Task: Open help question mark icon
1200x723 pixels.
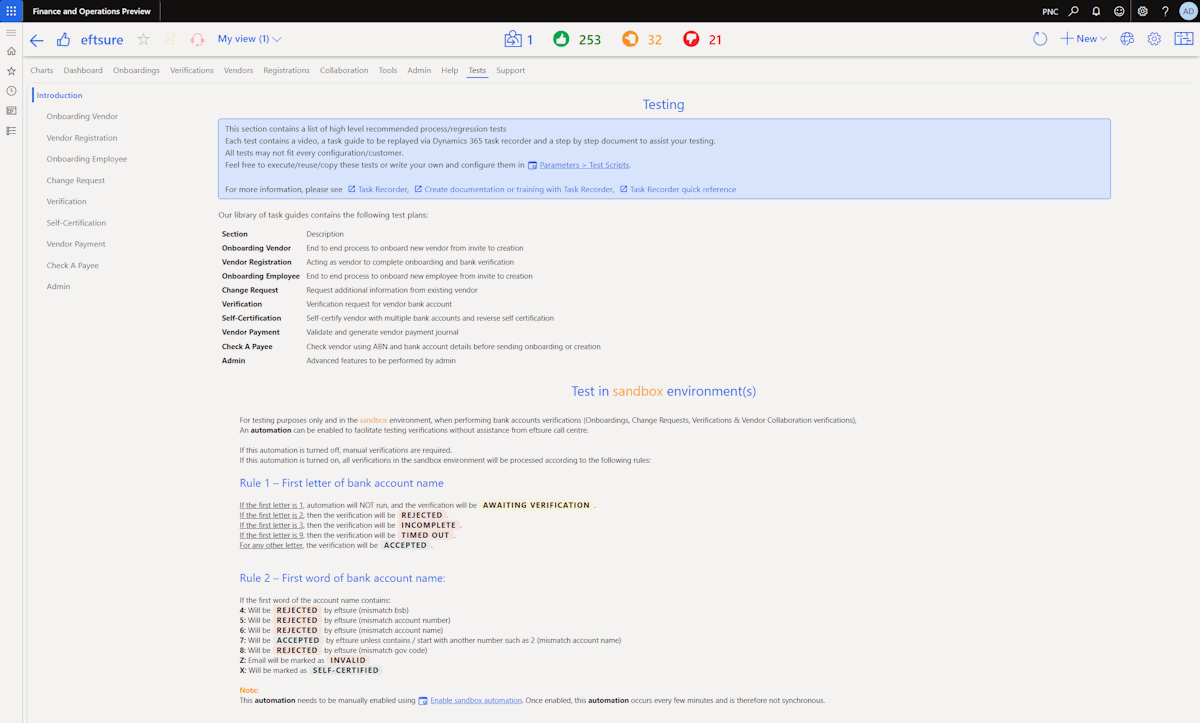Action: point(1165,11)
